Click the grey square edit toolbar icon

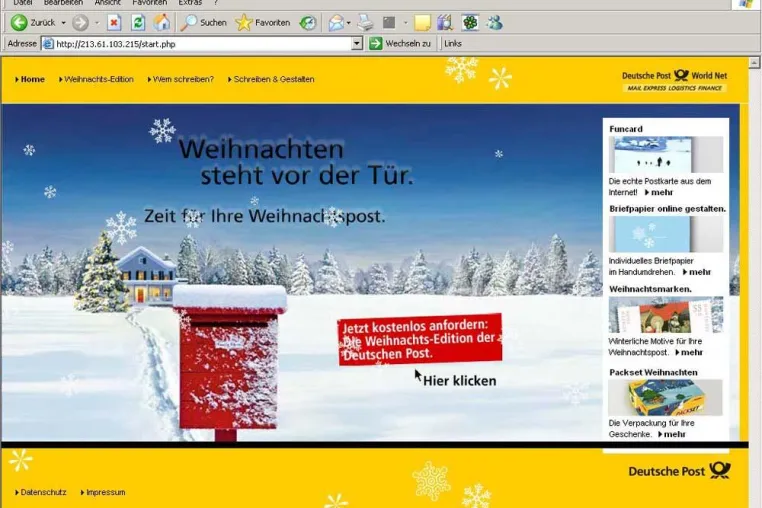(389, 22)
